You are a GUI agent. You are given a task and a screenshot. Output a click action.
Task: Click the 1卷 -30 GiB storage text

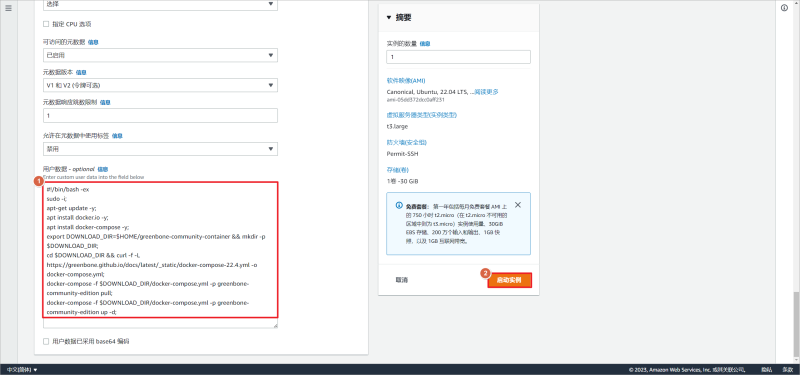click(403, 181)
